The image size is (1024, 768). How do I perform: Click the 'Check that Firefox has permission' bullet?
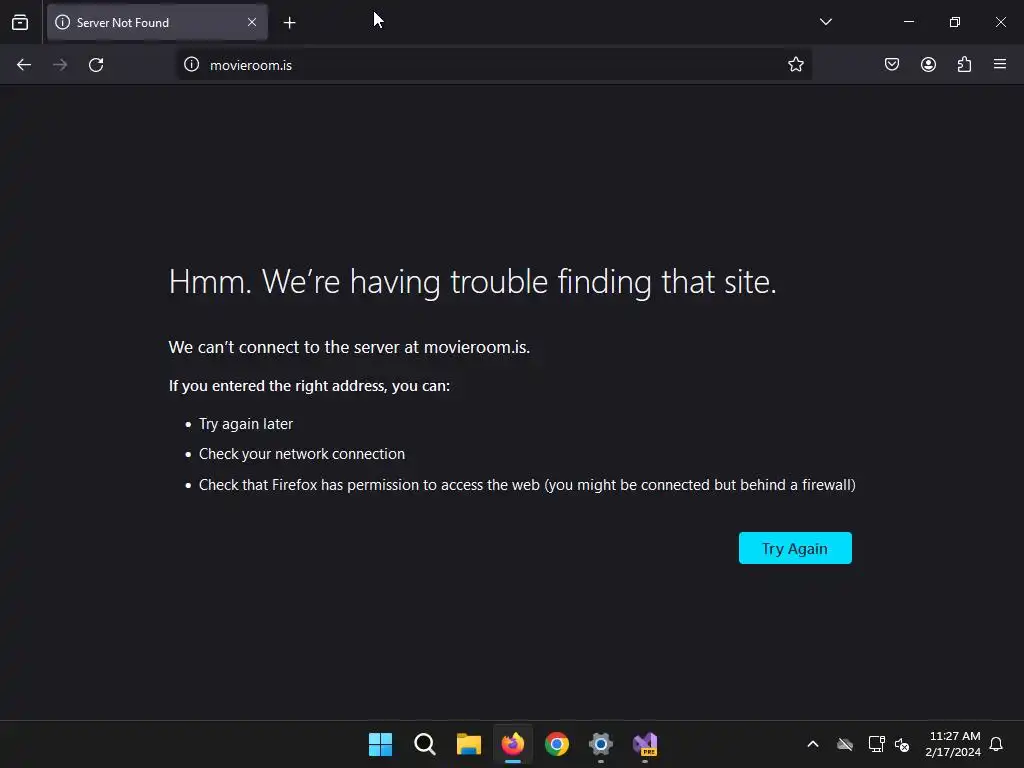point(527,485)
